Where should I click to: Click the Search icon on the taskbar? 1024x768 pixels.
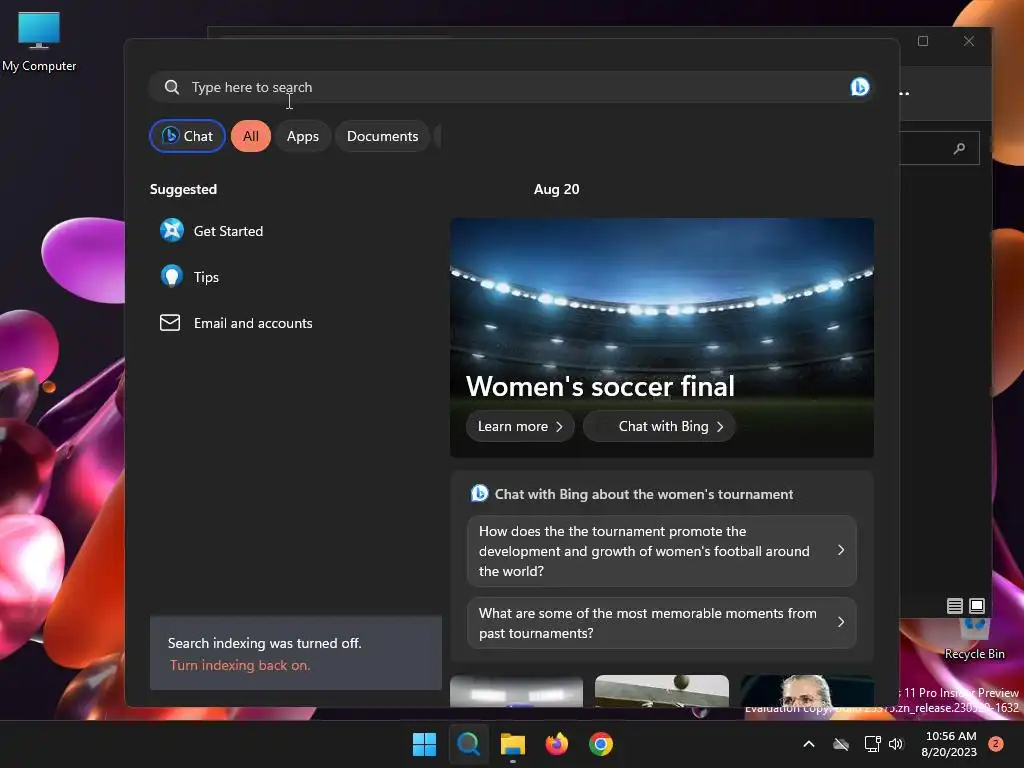[x=468, y=744]
